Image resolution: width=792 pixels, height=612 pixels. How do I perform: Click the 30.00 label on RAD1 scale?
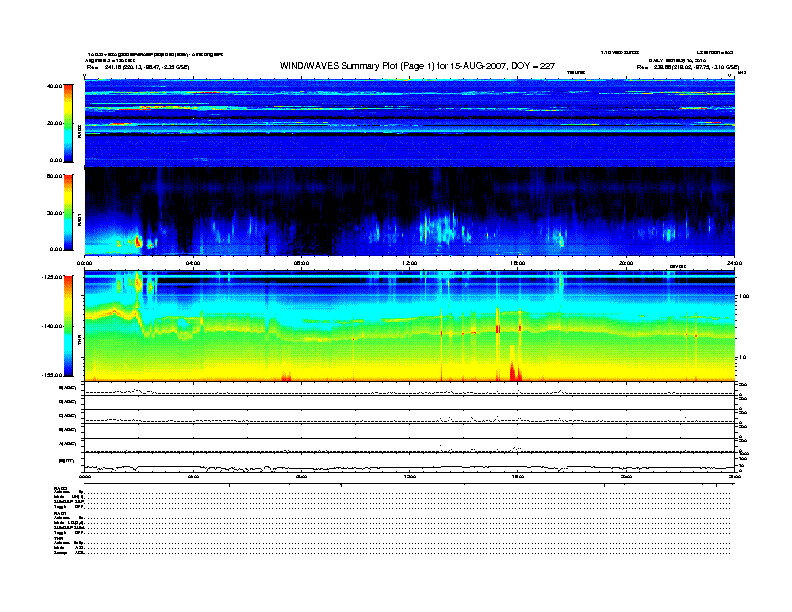tap(55, 213)
